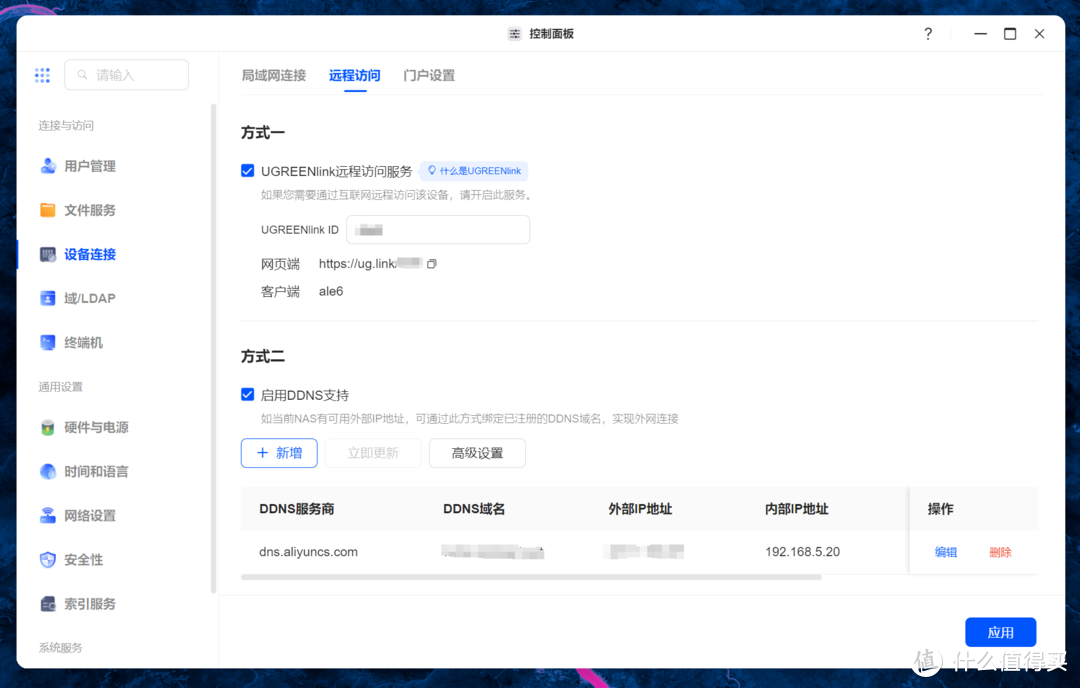Viewport: 1080px width, 688px height.
Task: Switch to the 门户设置 tab
Action: coord(428,75)
